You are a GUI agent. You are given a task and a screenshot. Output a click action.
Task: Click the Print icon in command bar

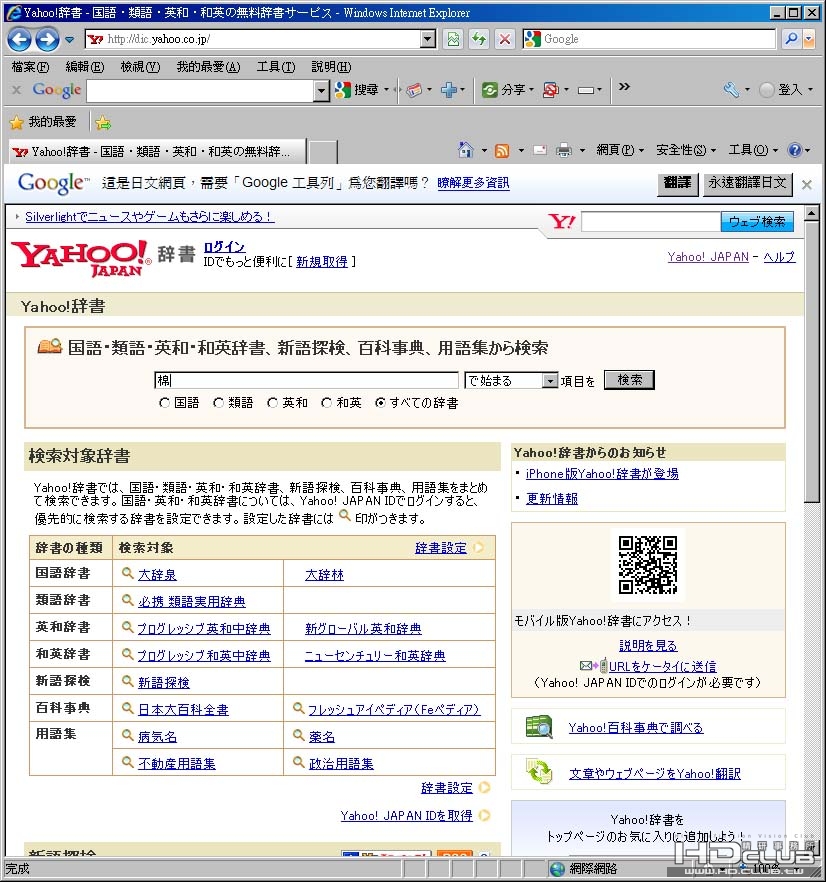tap(563, 150)
